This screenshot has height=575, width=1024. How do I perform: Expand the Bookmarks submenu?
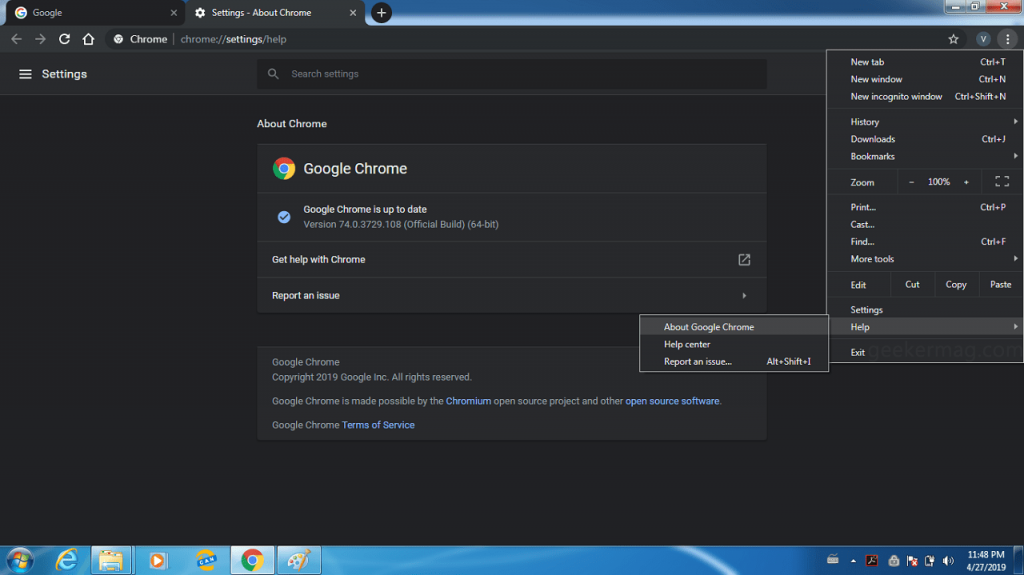[1015, 156]
